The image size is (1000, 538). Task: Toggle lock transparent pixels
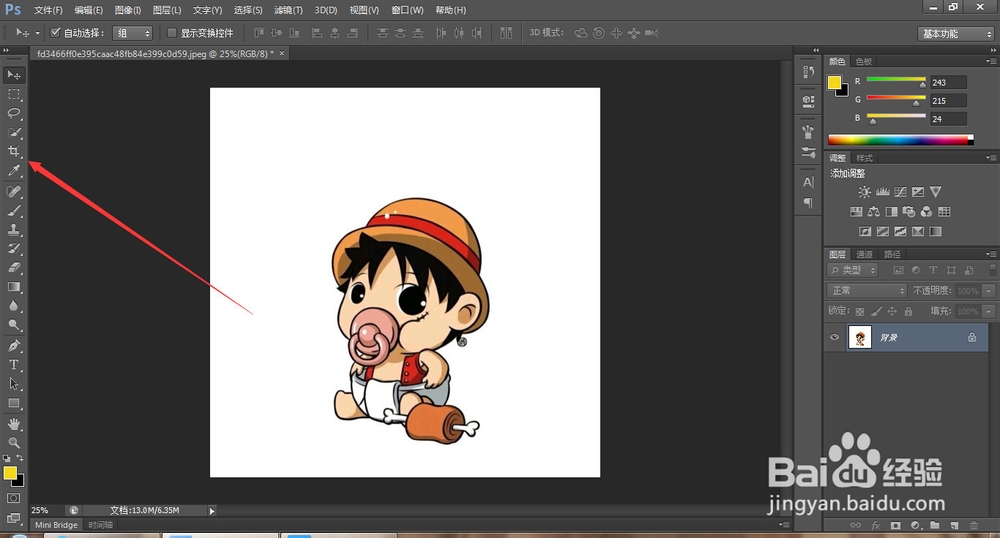860,311
